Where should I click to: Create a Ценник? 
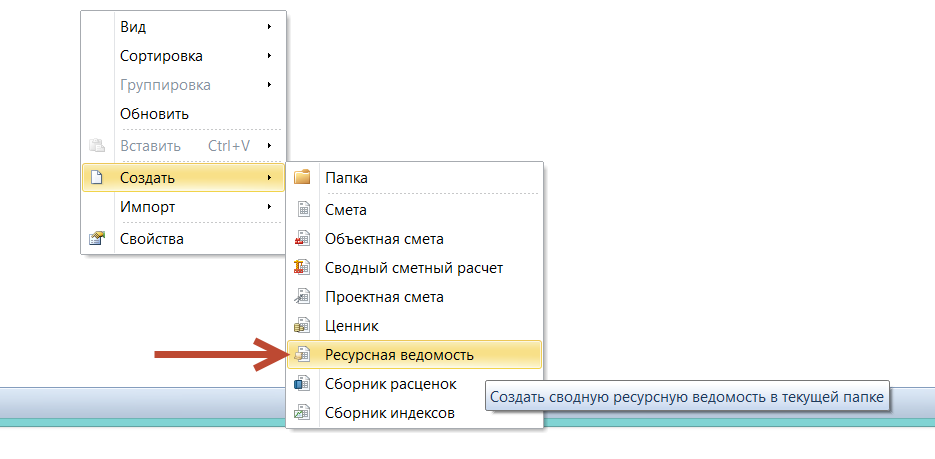pyautogui.click(x=414, y=325)
